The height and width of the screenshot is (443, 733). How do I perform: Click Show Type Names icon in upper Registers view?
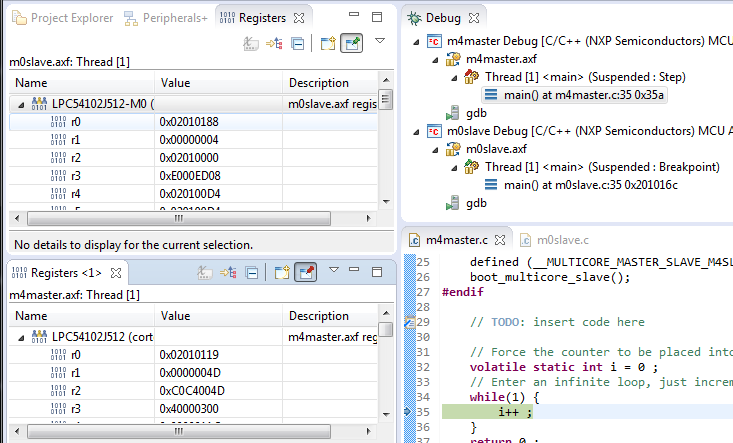coord(251,43)
